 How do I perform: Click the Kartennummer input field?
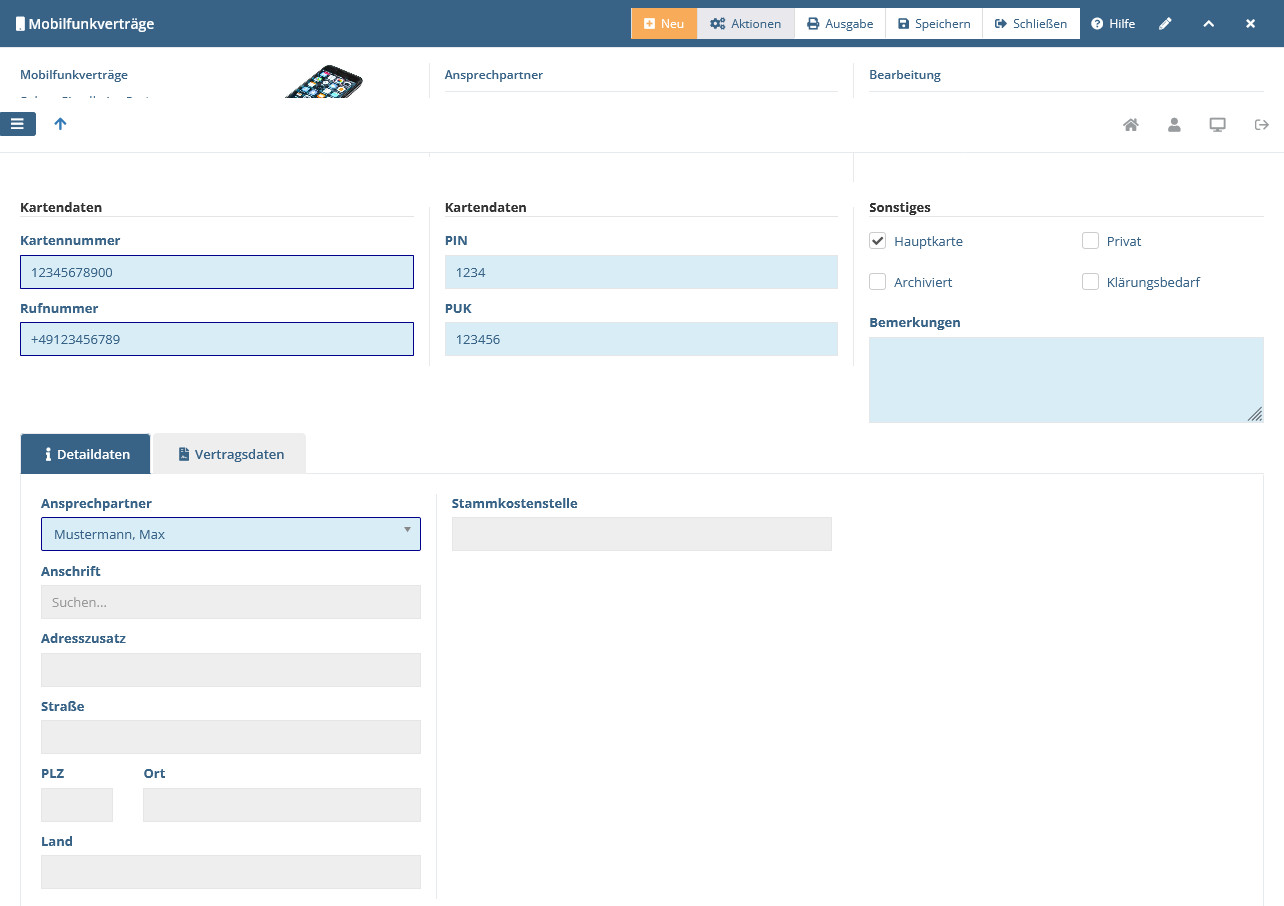coord(217,272)
